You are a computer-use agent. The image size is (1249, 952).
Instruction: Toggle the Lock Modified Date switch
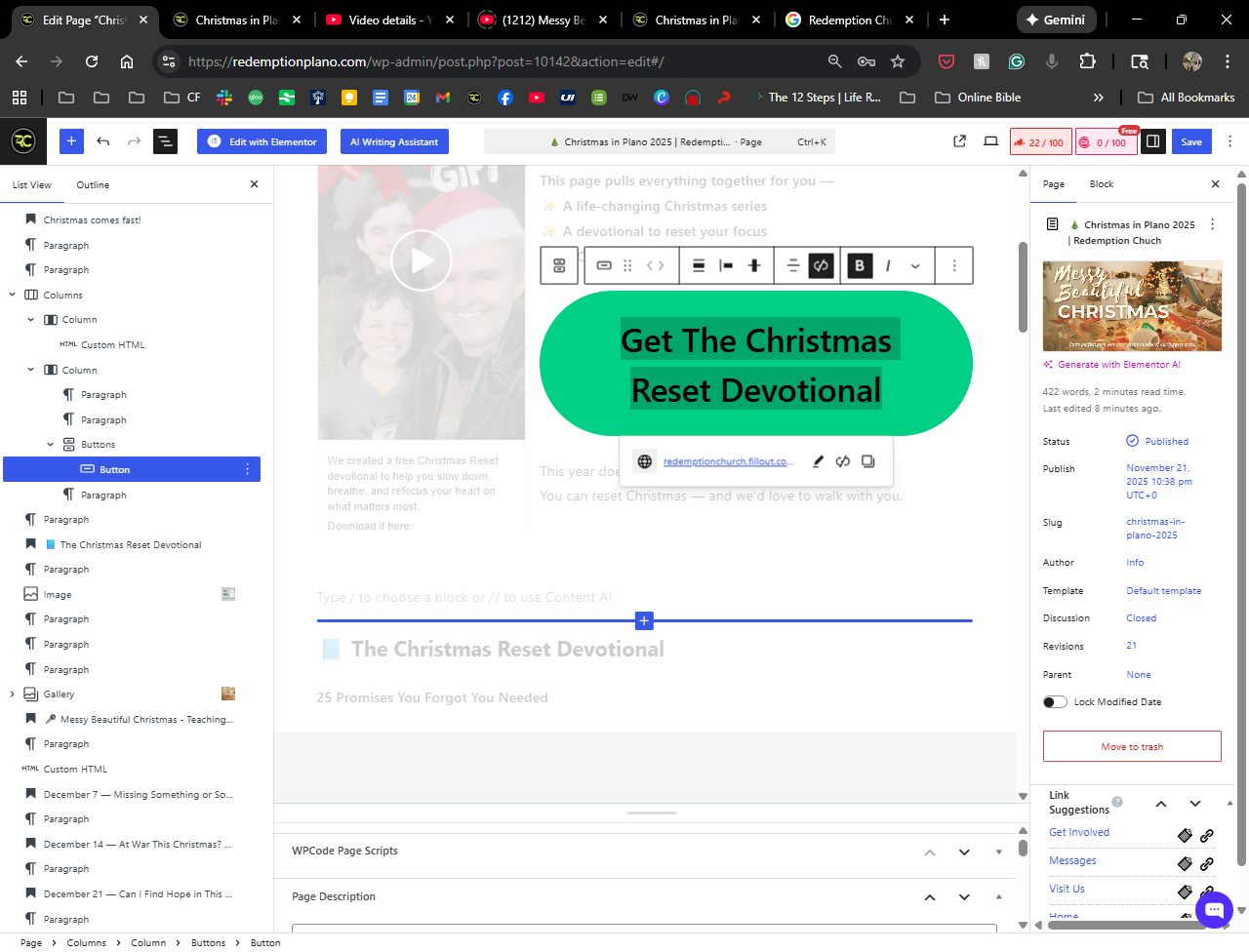click(x=1055, y=702)
